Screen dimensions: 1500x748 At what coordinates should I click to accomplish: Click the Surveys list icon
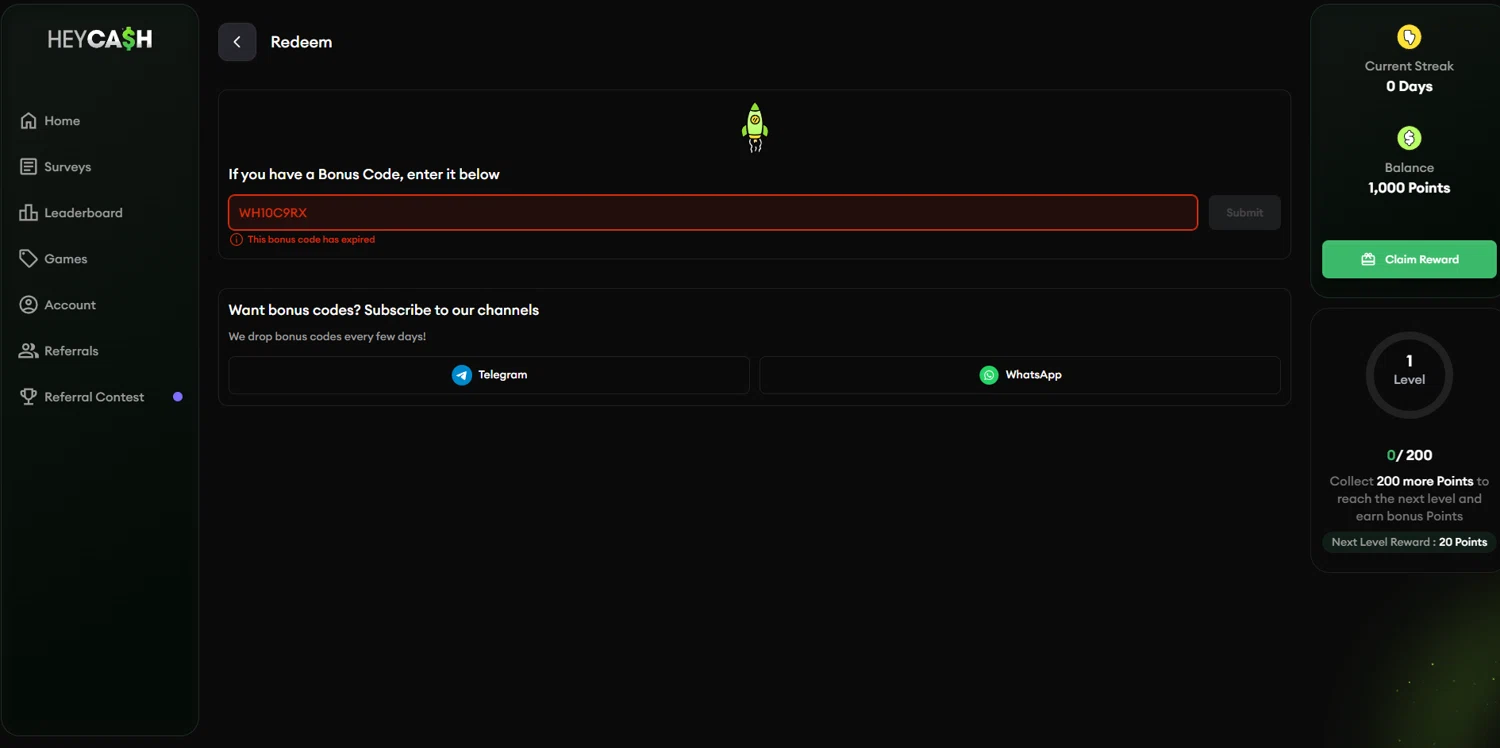[x=28, y=167]
